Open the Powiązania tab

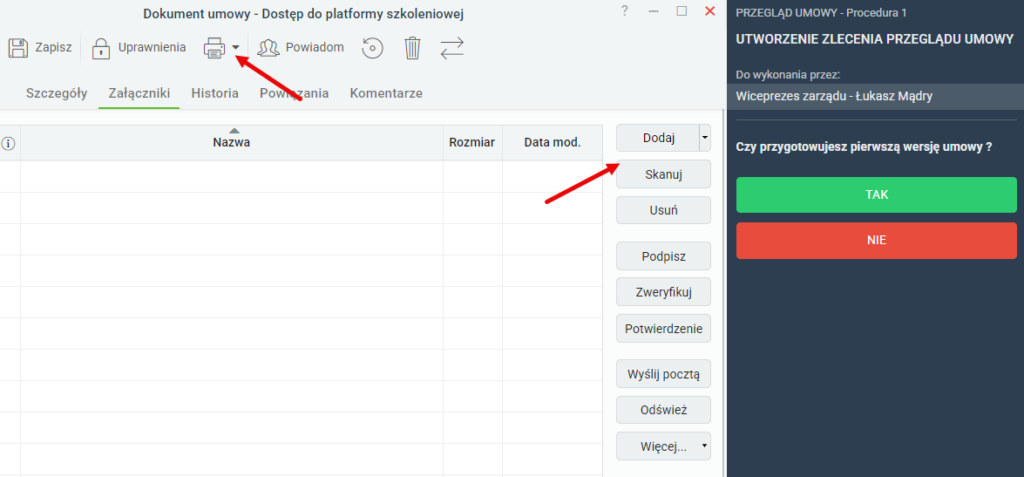point(294,93)
